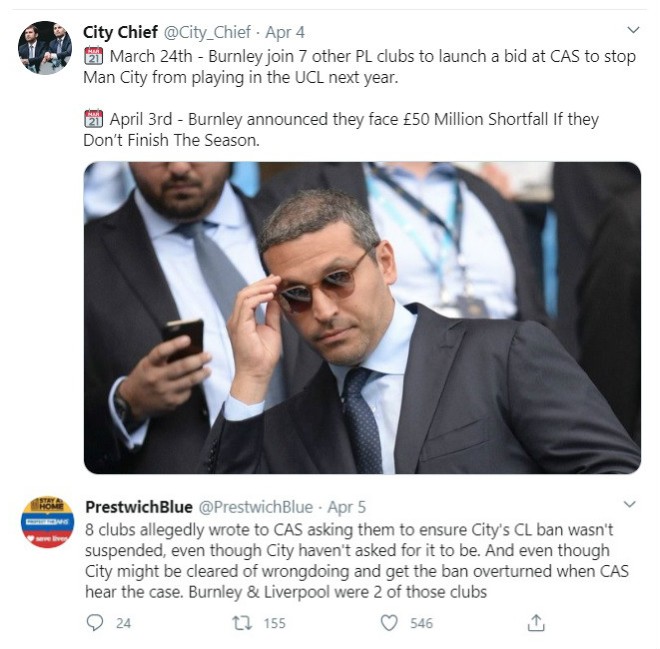Viewport: 660px width, 649px height.
Task: Reply to PrestwichBlue's tweet via speech bubble icon
Action: [96, 622]
